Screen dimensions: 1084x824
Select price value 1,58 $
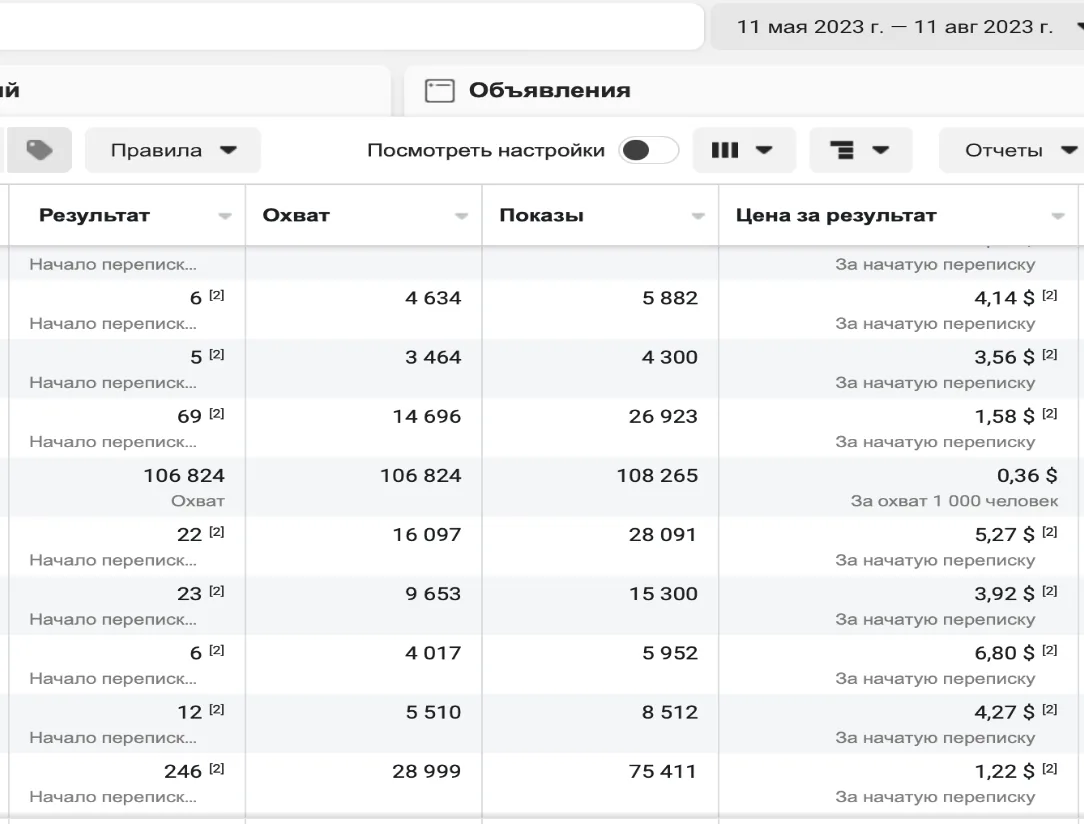coord(1004,417)
